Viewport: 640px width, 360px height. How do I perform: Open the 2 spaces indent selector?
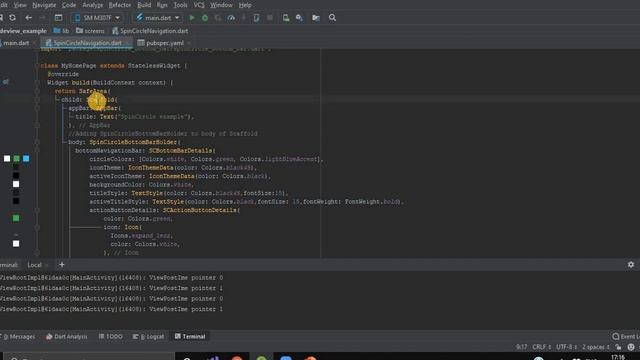click(596, 347)
